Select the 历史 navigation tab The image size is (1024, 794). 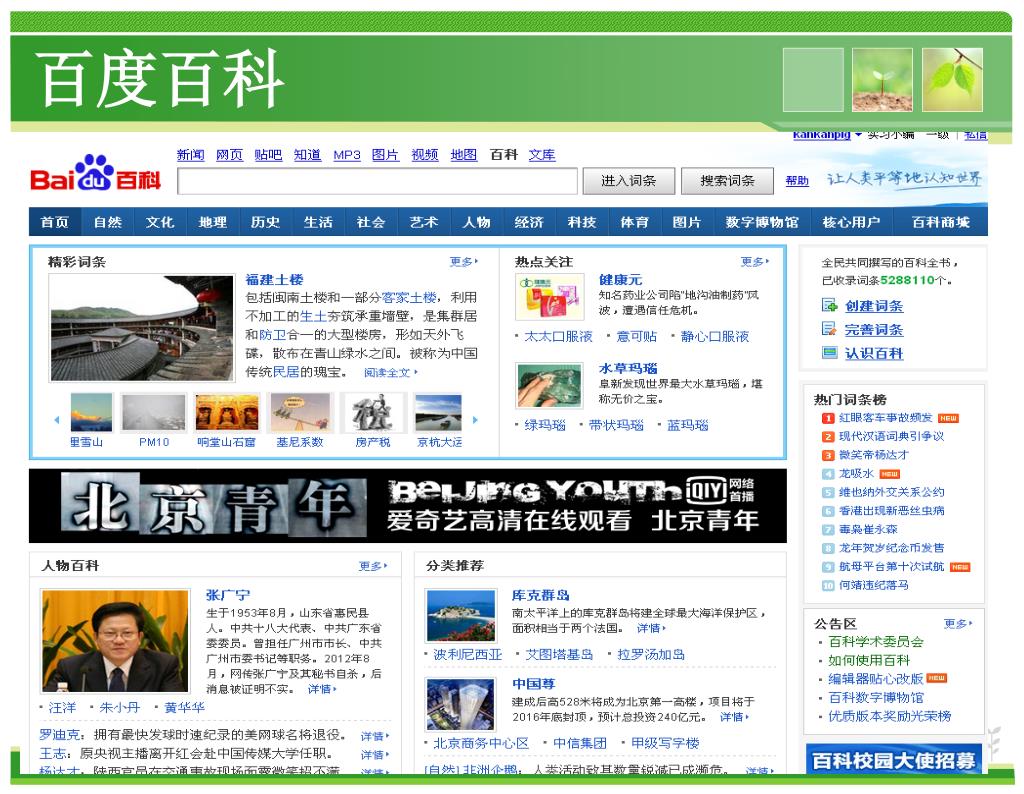click(x=265, y=222)
